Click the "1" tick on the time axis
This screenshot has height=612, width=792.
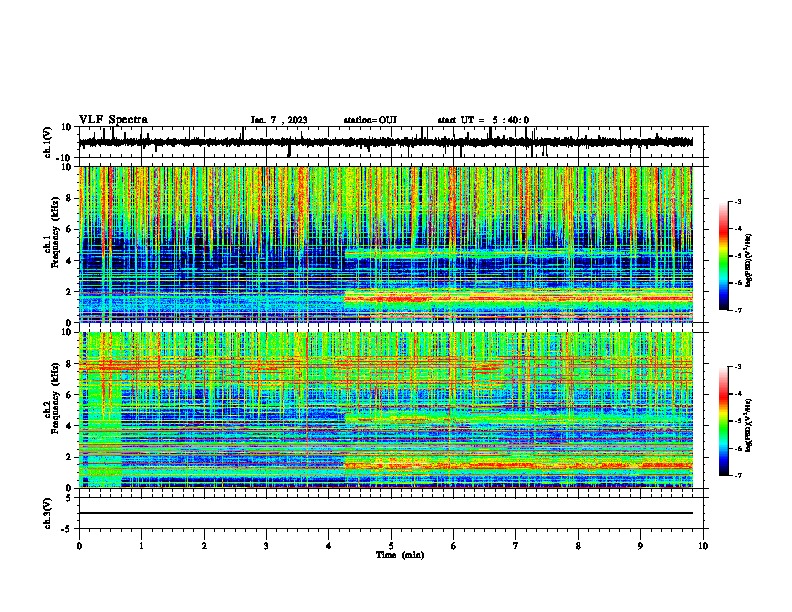[141, 546]
